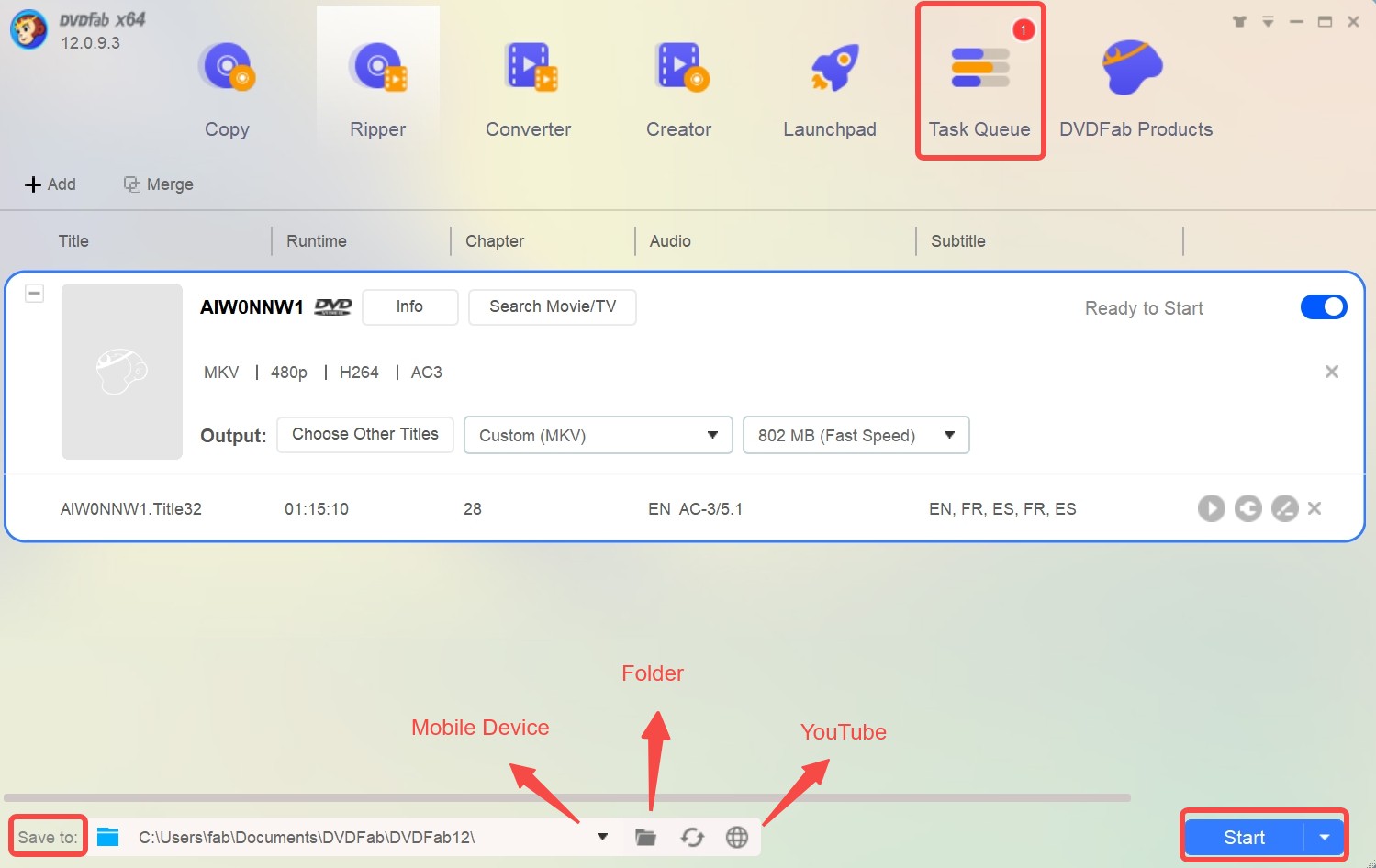Remove the AIW0NNW1 source with the X
This screenshot has height=868, width=1376.
pos(1332,372)
